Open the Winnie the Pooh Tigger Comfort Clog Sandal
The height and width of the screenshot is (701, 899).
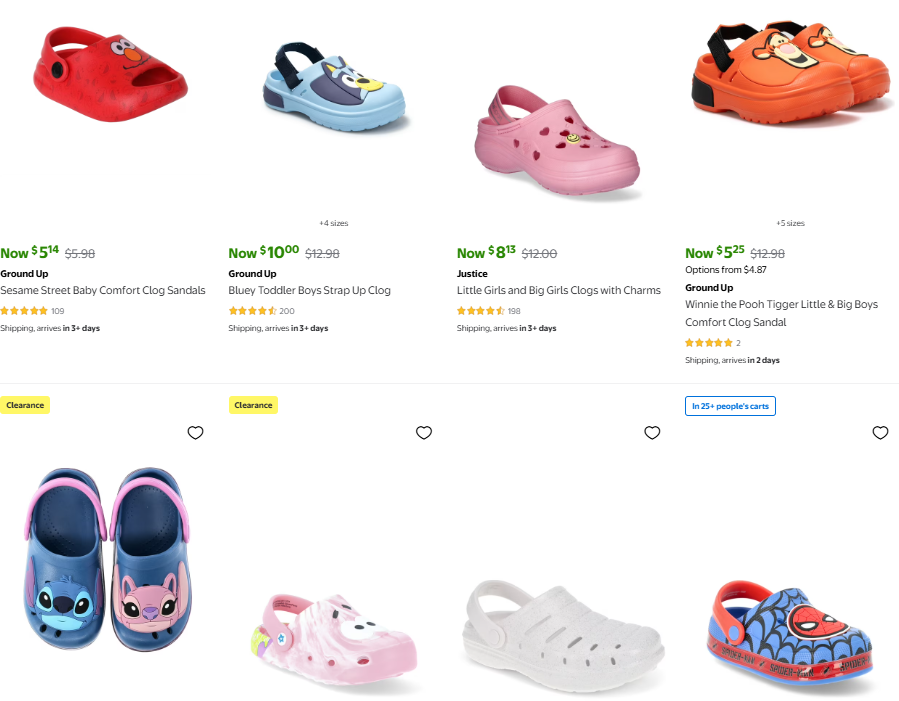click(781, 304)
